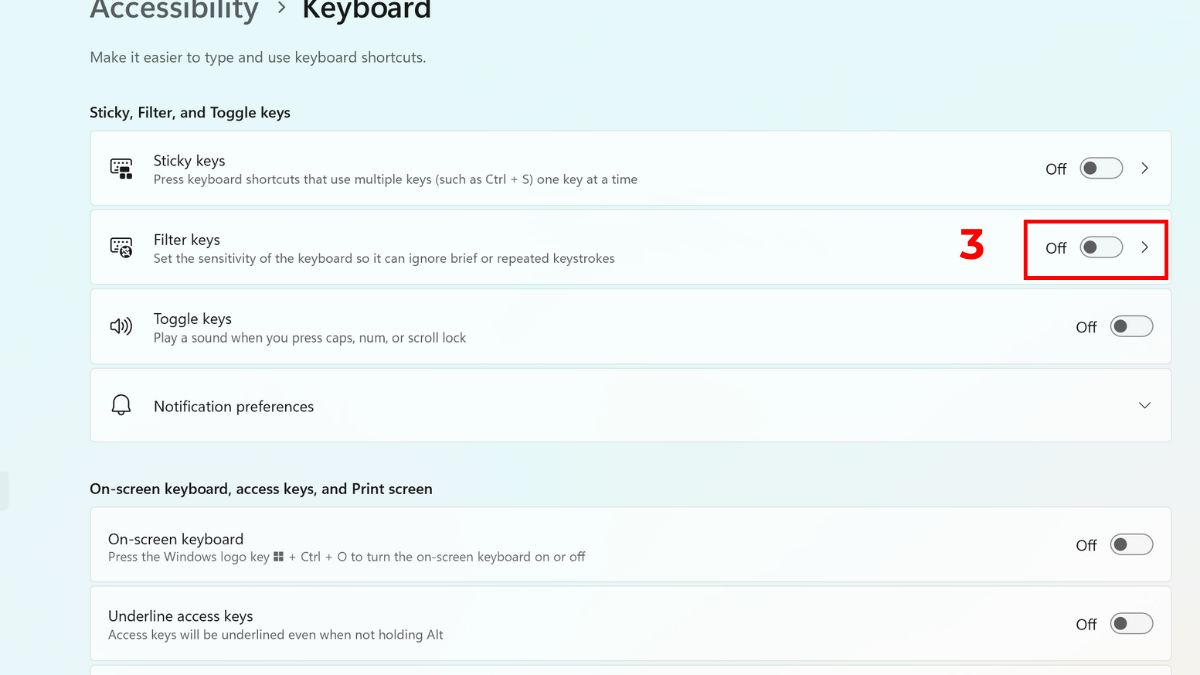The height and width of the screenshot is (675, 1200).
Task: Click the Keyboard breadcrumb title
Action: pyautogui.click(x=367, y=11)
